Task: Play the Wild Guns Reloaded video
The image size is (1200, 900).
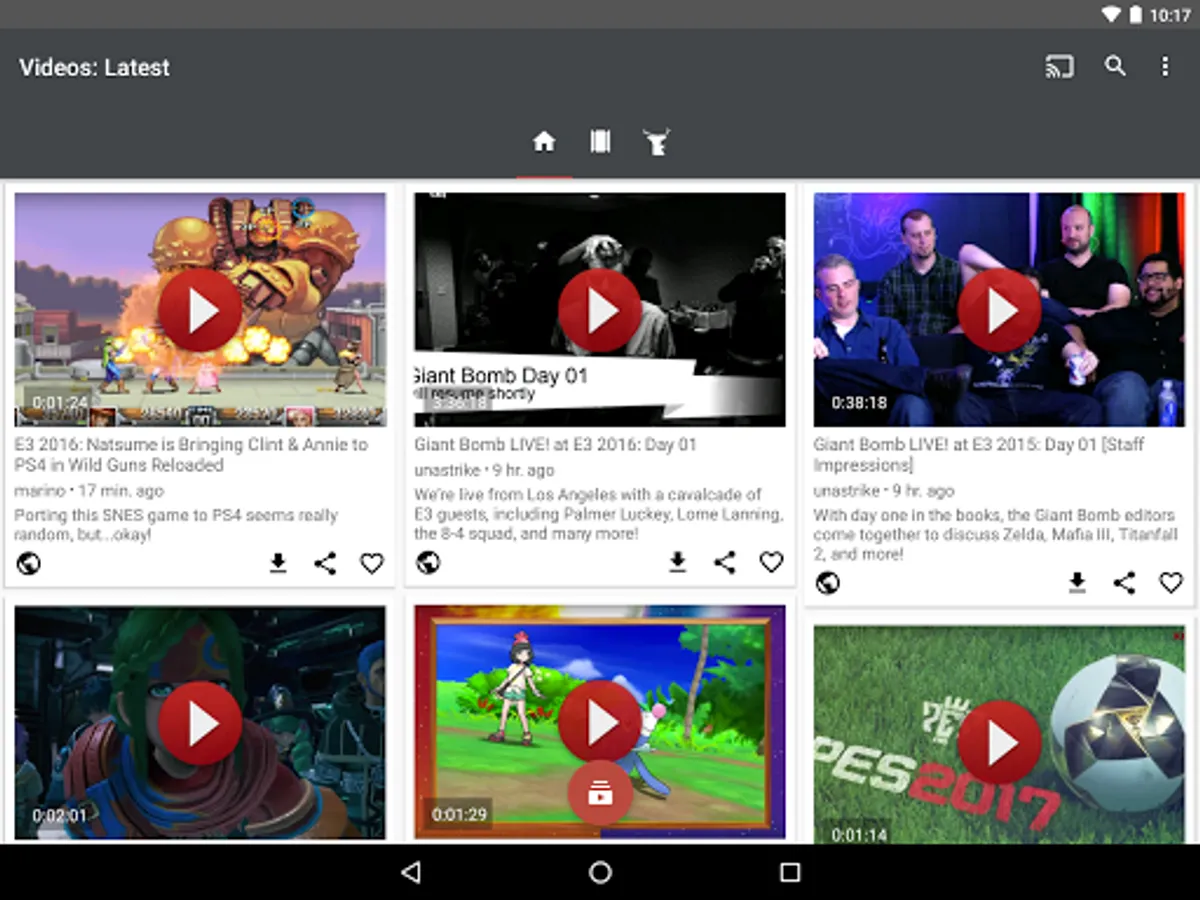Action: [x=200, y=310]
